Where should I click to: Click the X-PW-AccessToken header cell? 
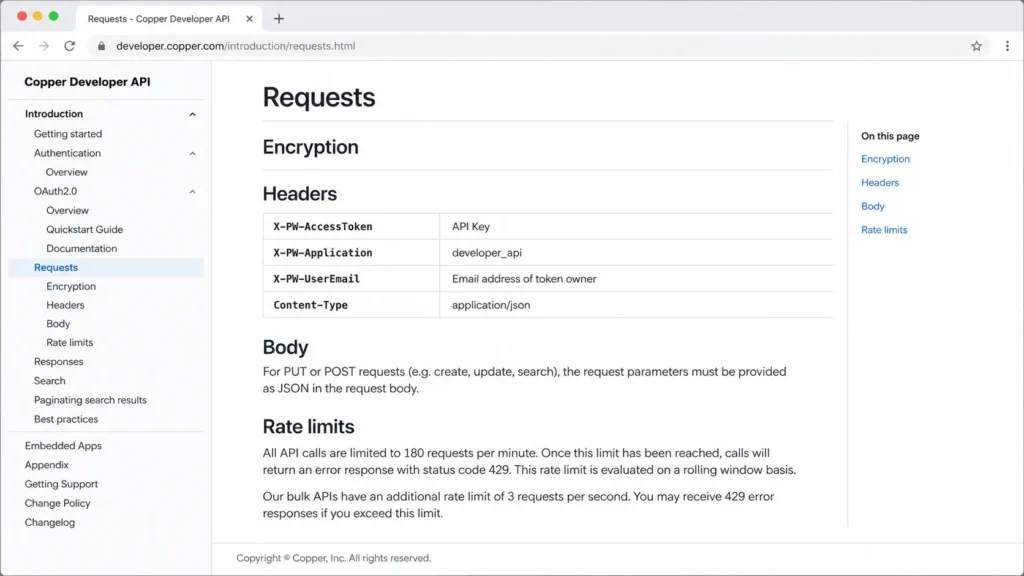click(351, 227)
